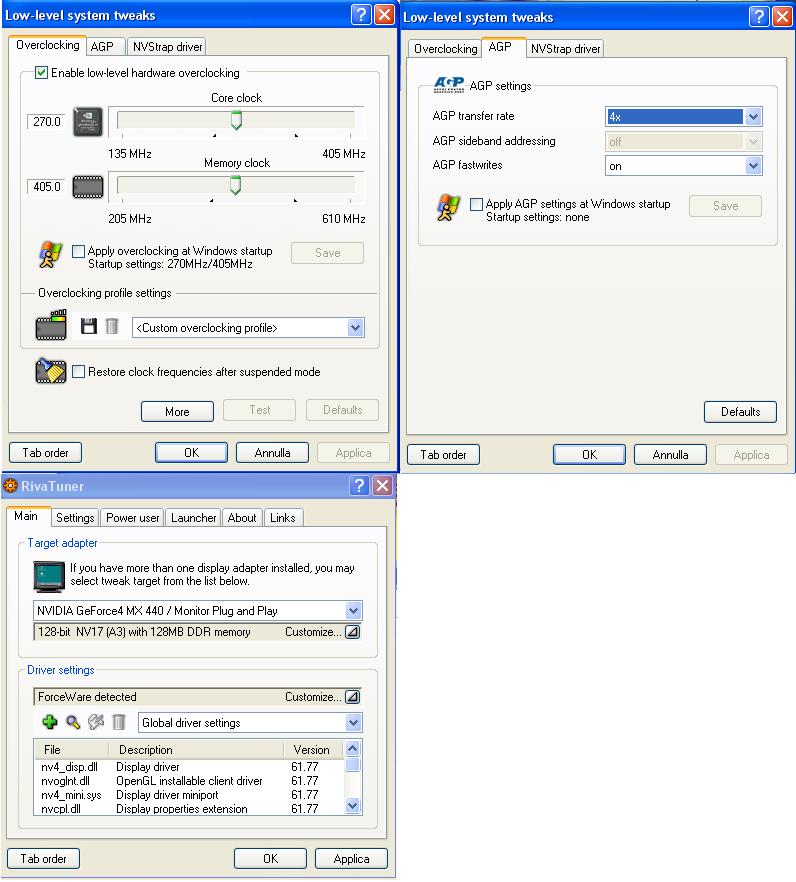Click Applica in RivaTuner window
796x882 pixels.
click(351, 858)
